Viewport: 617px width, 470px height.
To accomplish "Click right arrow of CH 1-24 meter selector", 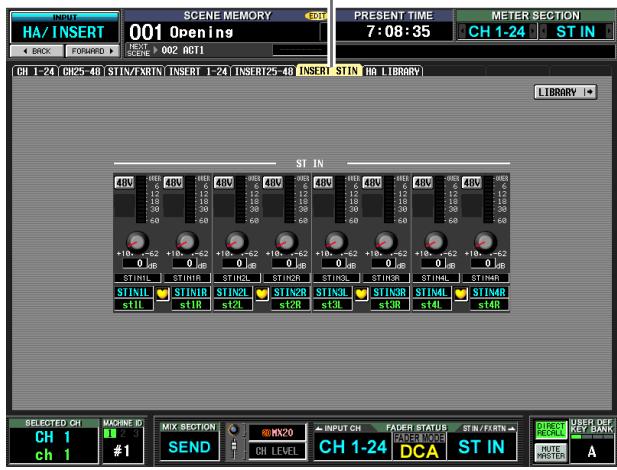I will point(533,31).
